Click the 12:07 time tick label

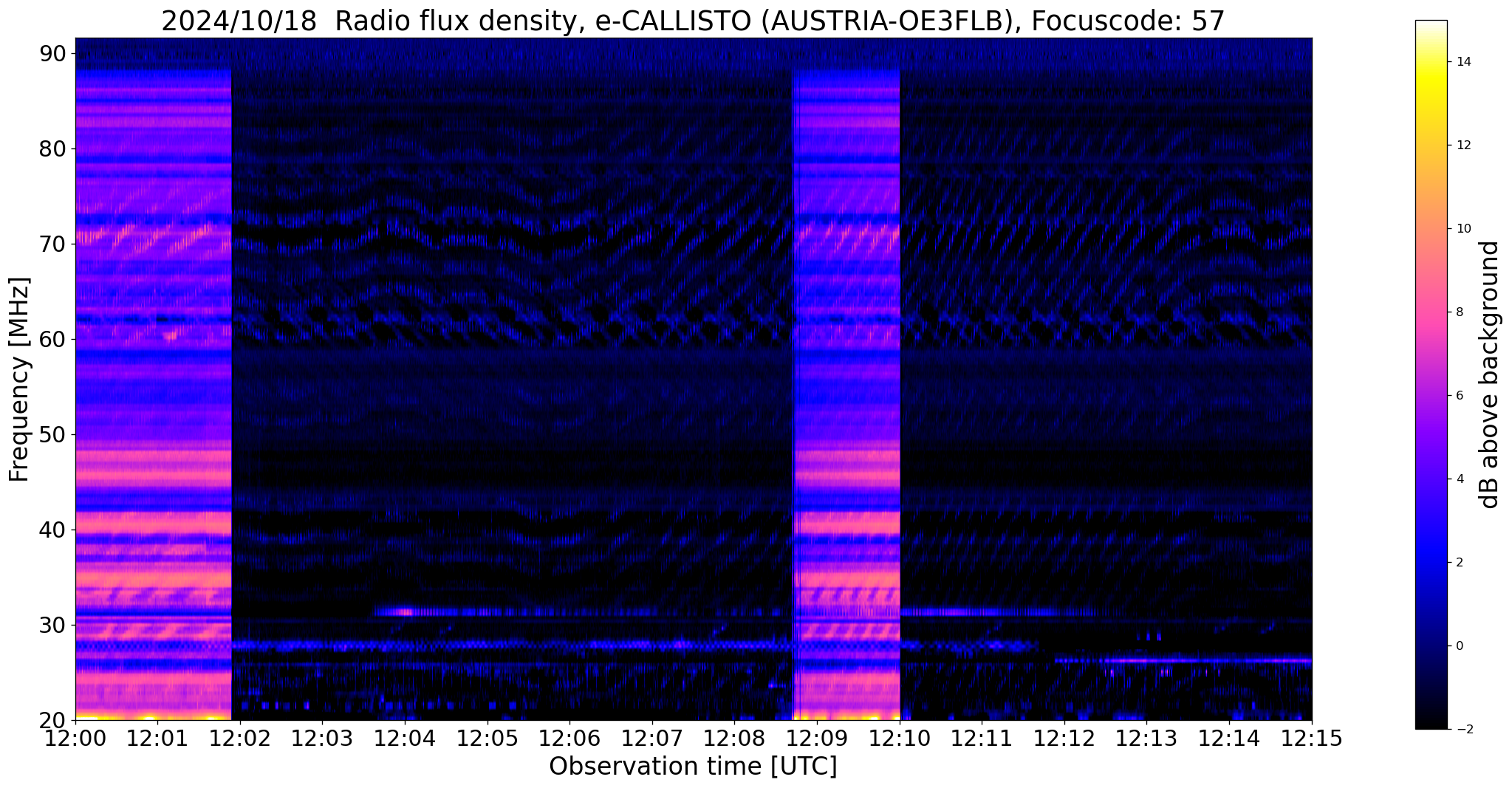[652, 738]
